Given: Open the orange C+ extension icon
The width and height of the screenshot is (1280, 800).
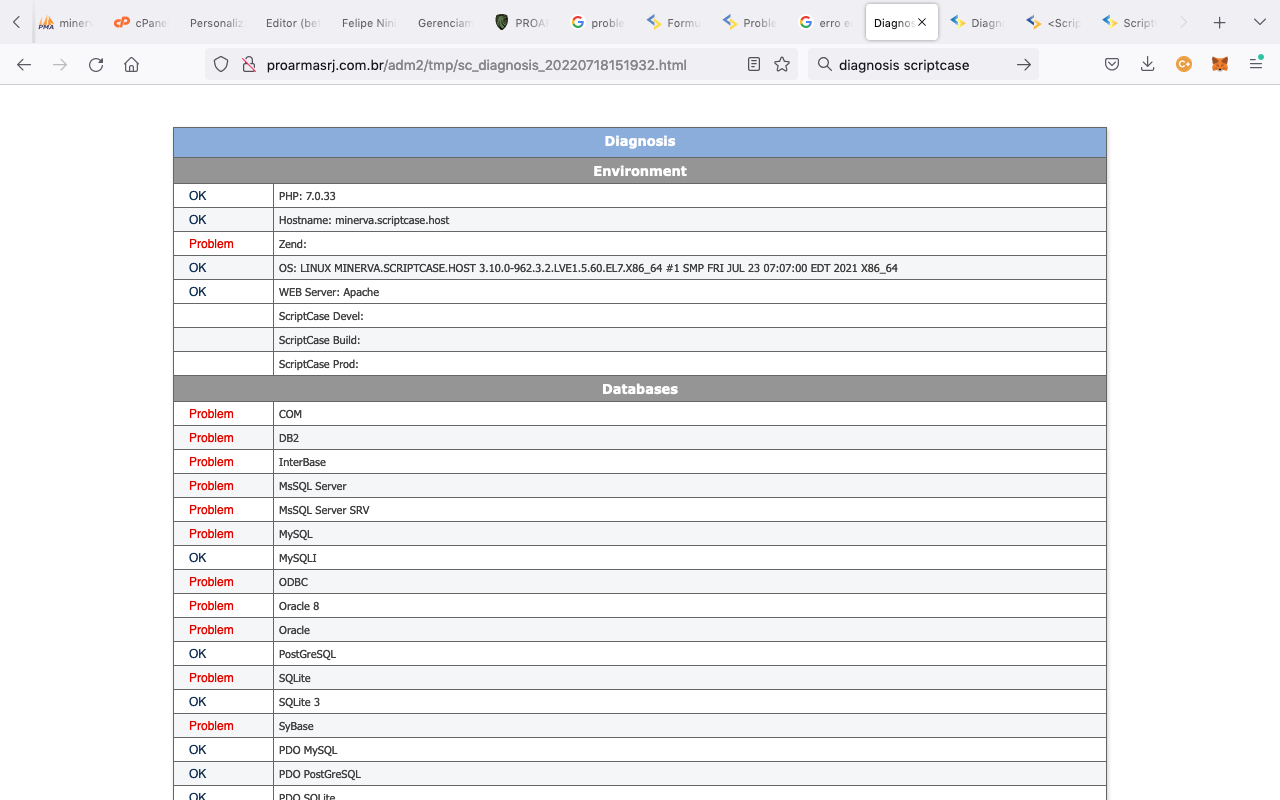Looking at the screenshot, I should [x=1184, y=64].
